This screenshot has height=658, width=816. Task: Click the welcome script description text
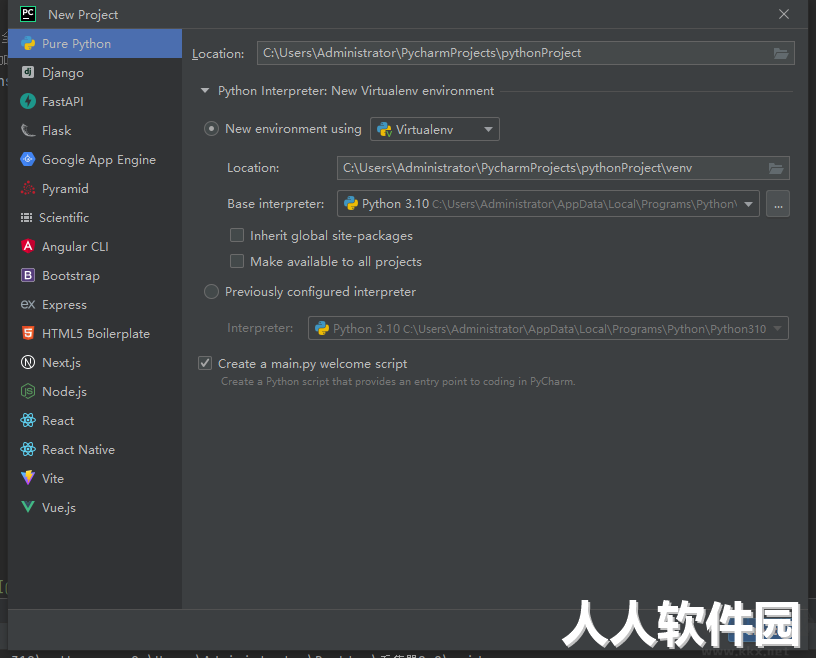pos(398,382)
